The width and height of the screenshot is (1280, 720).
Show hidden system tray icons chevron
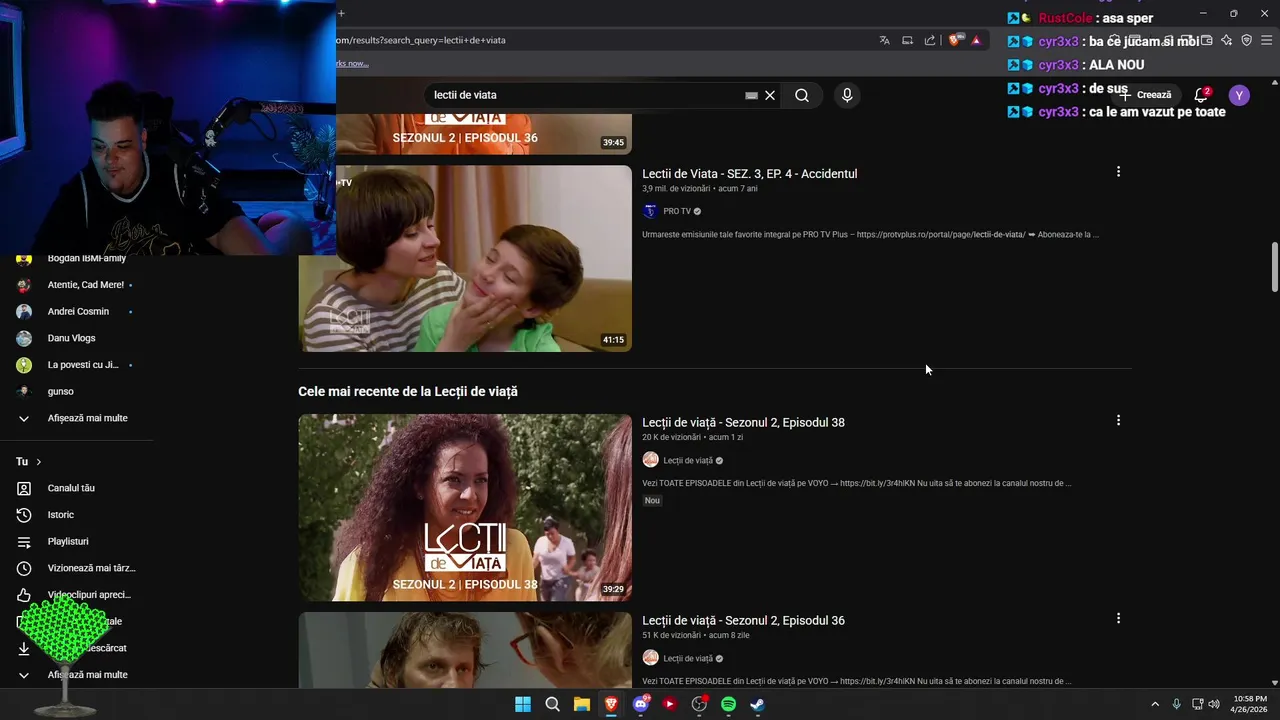1155,704
